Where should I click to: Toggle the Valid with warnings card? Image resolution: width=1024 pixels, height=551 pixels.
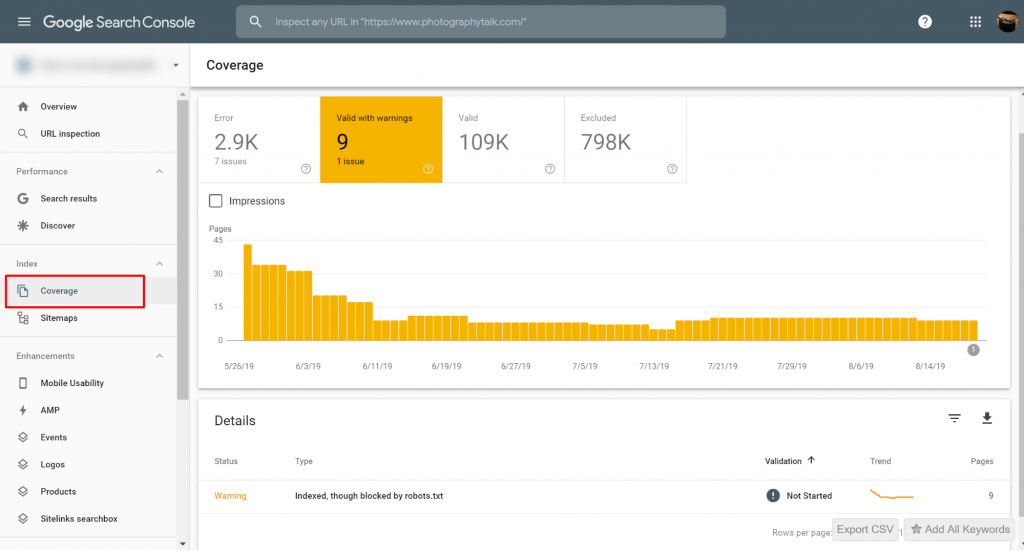[380, 139]
